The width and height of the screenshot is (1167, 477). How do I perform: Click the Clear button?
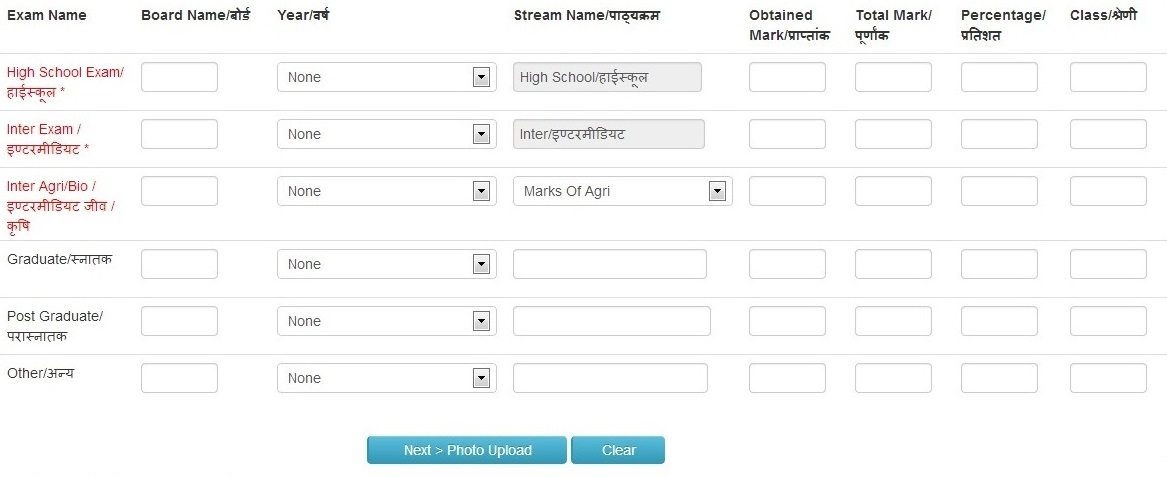click(618, 450)
